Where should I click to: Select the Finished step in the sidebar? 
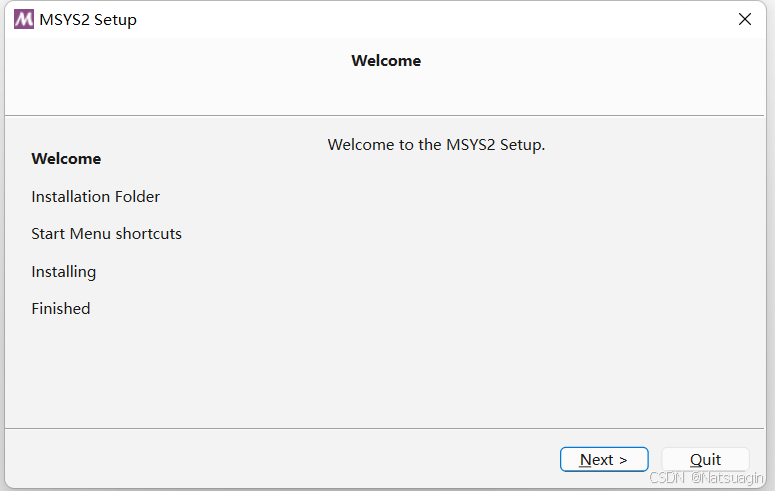(61, 309)
